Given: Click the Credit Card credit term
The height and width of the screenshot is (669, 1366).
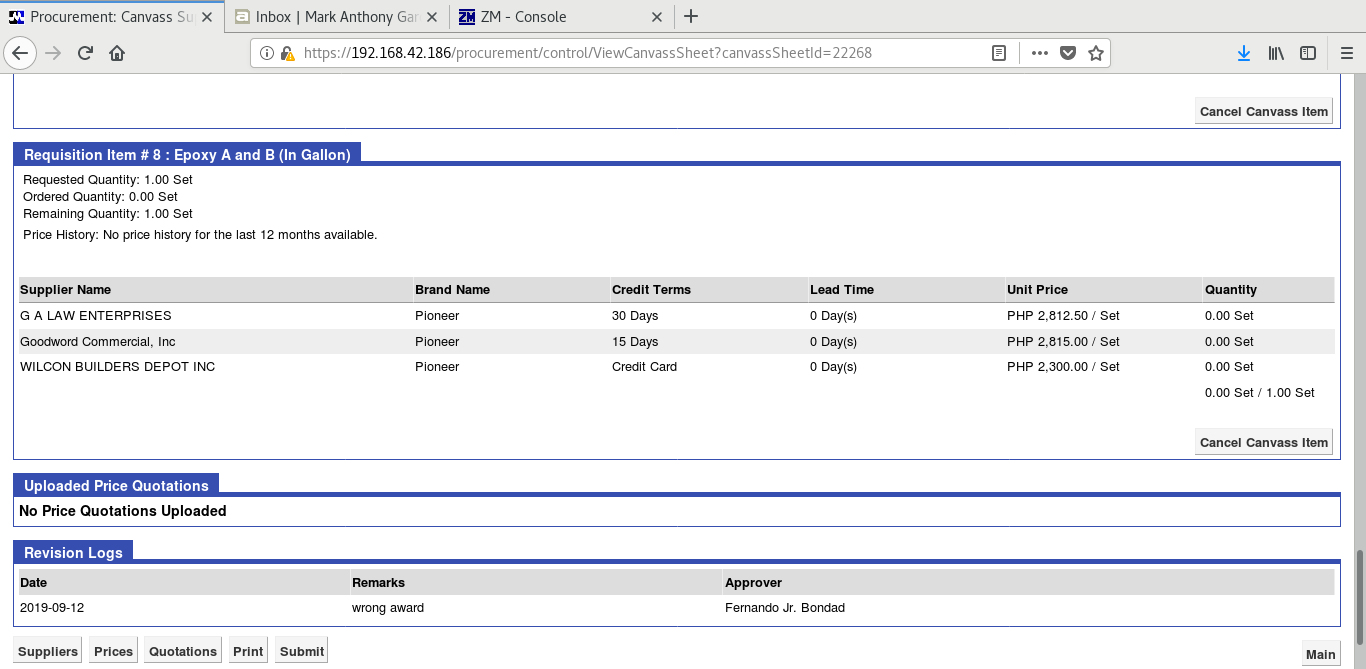Looking at the screenshot, I should pos(644,367).
